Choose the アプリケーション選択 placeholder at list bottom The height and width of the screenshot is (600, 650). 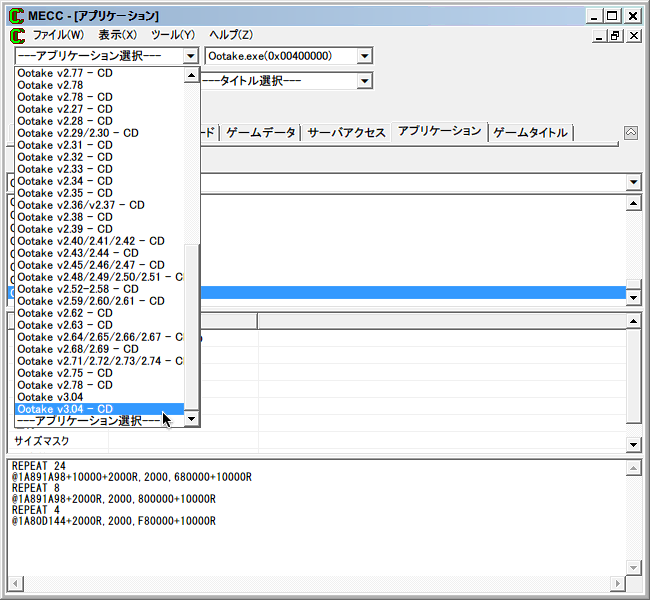[99, 421]
